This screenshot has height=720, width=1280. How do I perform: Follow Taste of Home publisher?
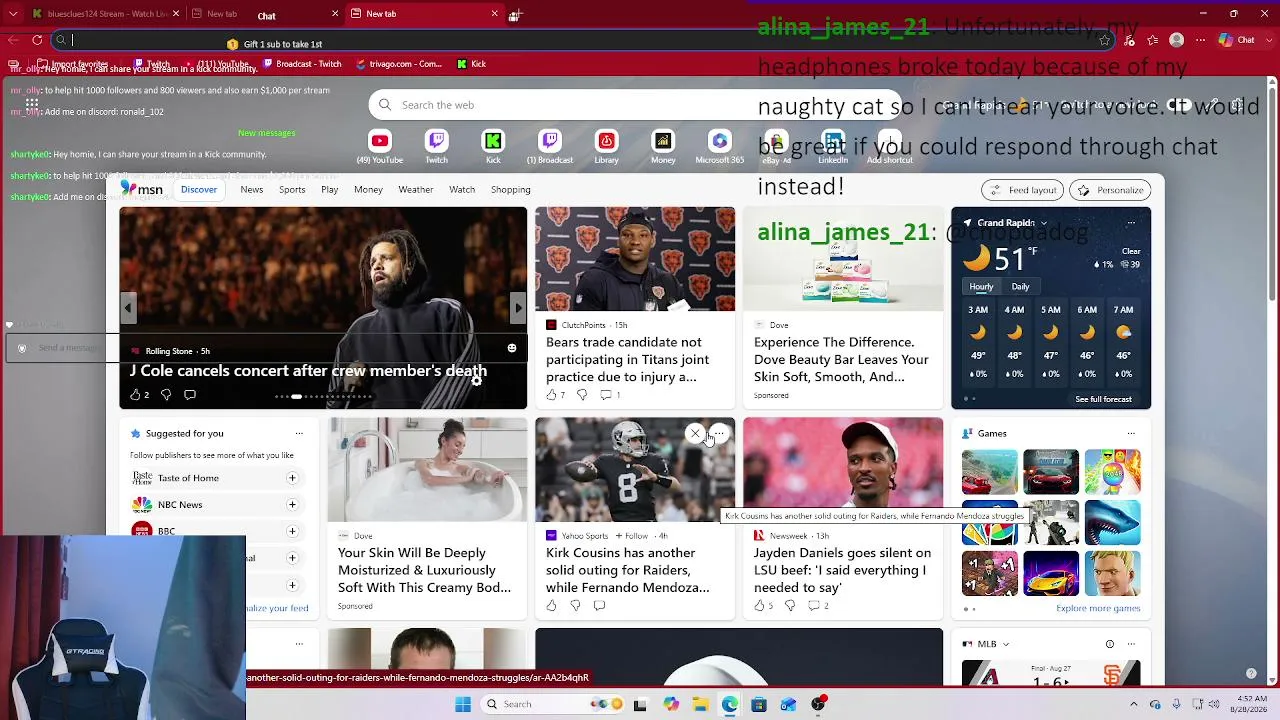pos(292,478)
